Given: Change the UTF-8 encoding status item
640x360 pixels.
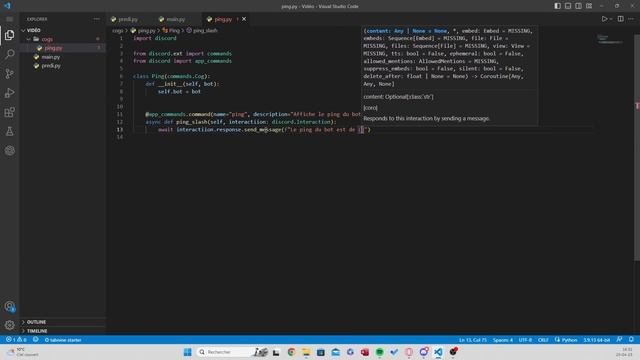Looking at the screenshot, I should click(x=525, y=340).
